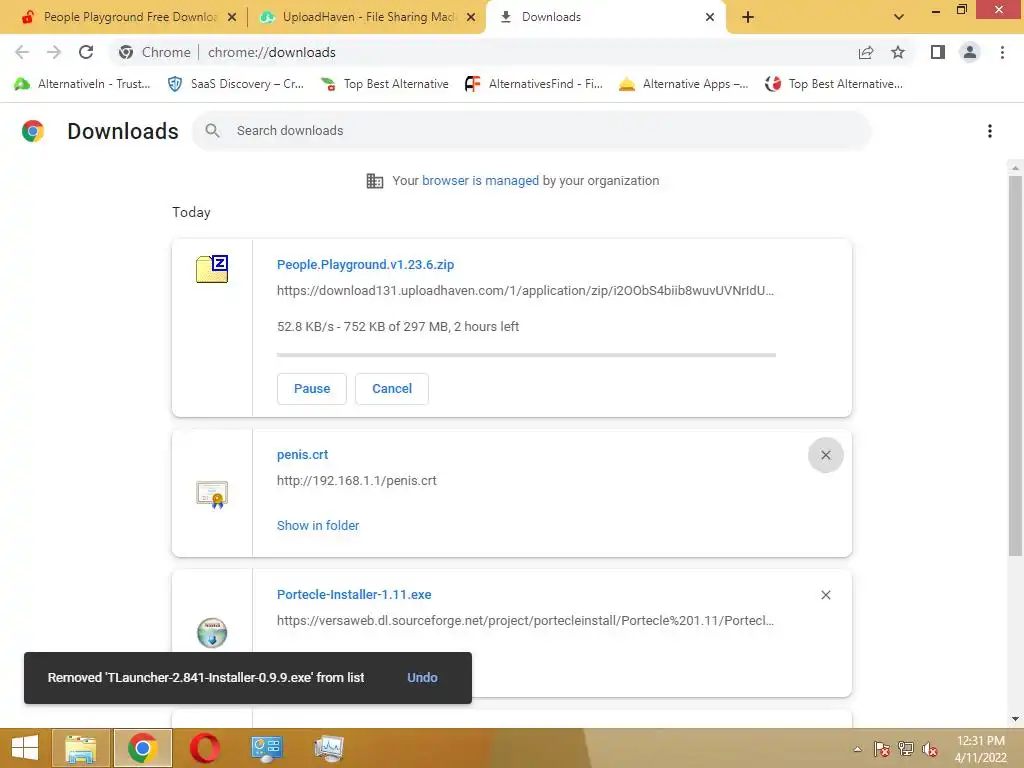This screenshot has height=768, width=1024.
Task: Click the network tray icon
Action: pyautogui.click(x=906, y=749)
